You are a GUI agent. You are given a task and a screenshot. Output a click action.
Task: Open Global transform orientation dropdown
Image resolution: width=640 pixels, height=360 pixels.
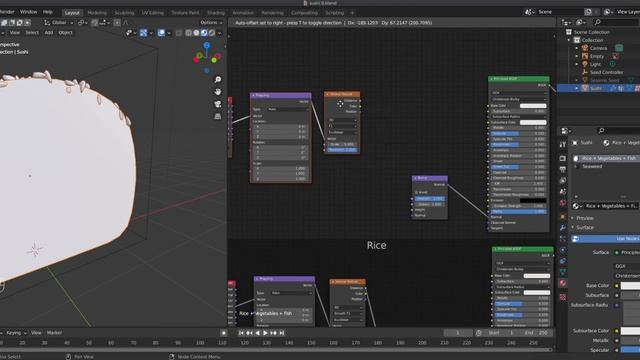pyautogui.click(x=58, y=23)
